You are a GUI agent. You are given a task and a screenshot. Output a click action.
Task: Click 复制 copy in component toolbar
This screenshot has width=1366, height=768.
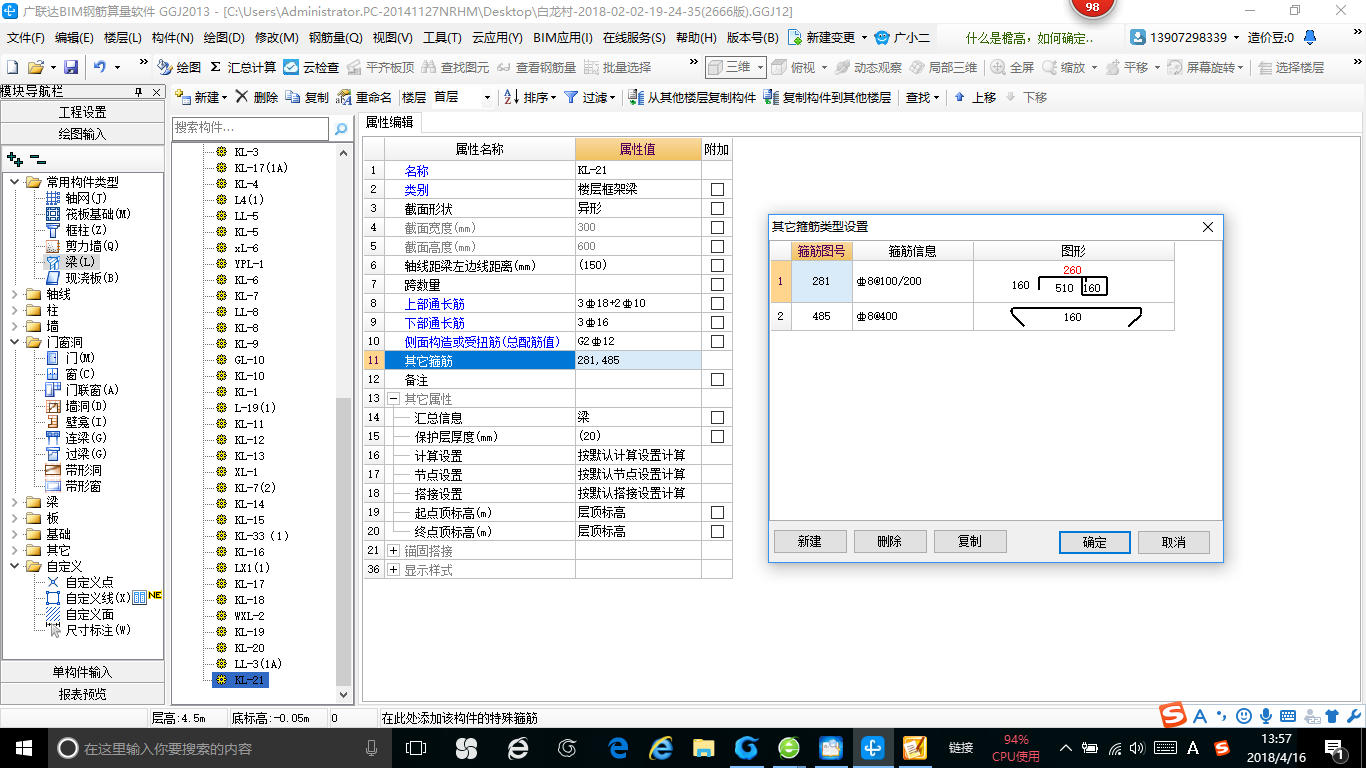click(307, 97)
